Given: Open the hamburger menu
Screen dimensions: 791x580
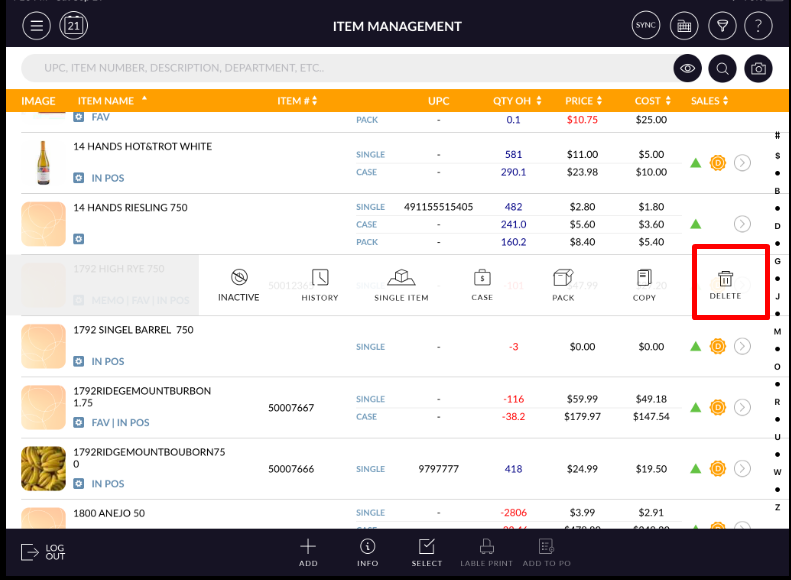Looking at the screenshot, I should pyautogui.click(x=37, y=26).
